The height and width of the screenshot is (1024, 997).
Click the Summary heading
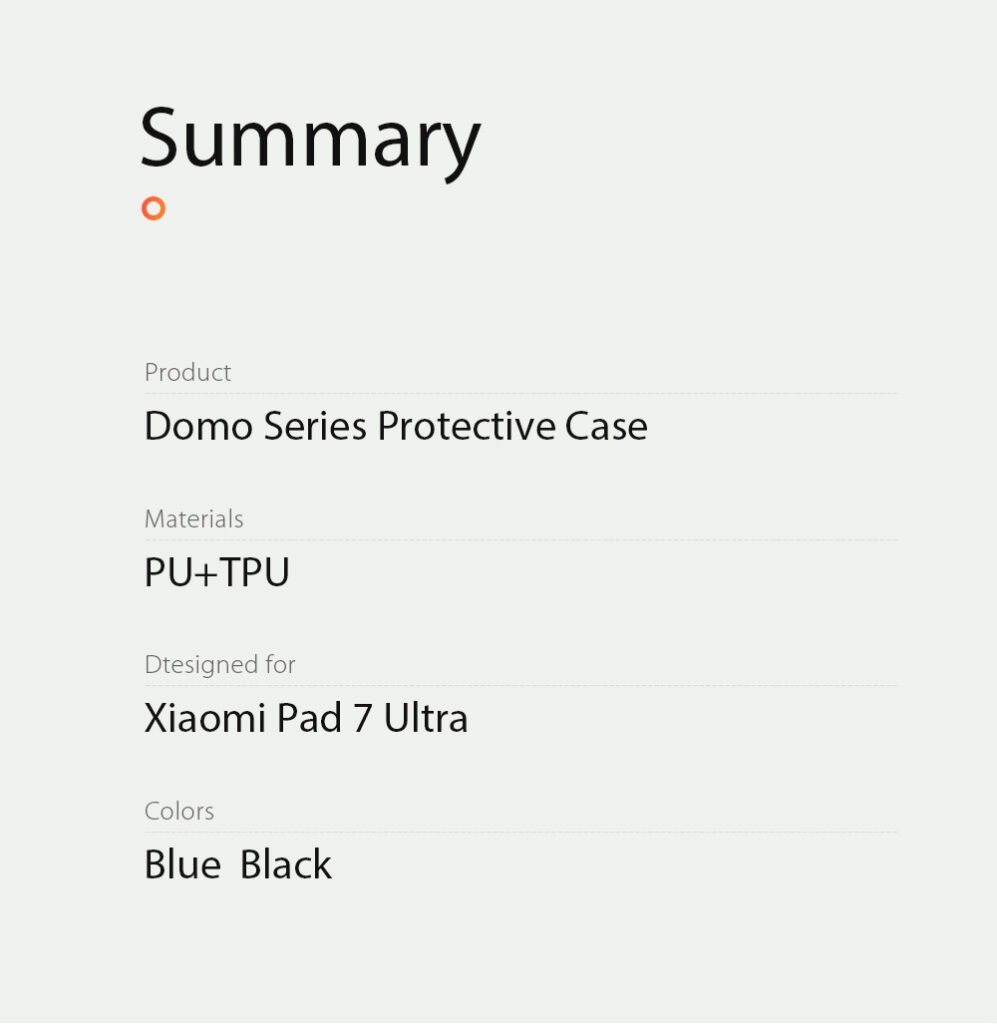[x=310, y=140]
